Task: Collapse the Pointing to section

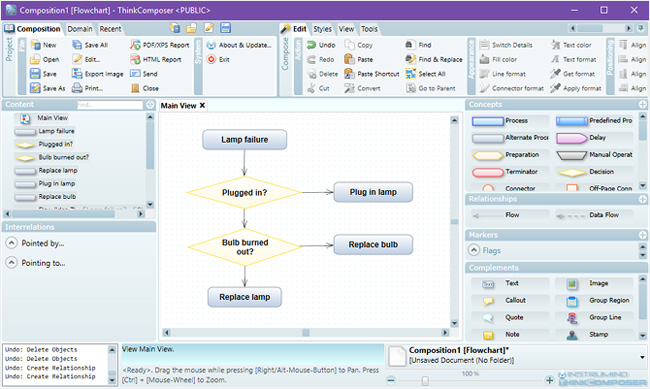Action: click(x=11, y=263)
